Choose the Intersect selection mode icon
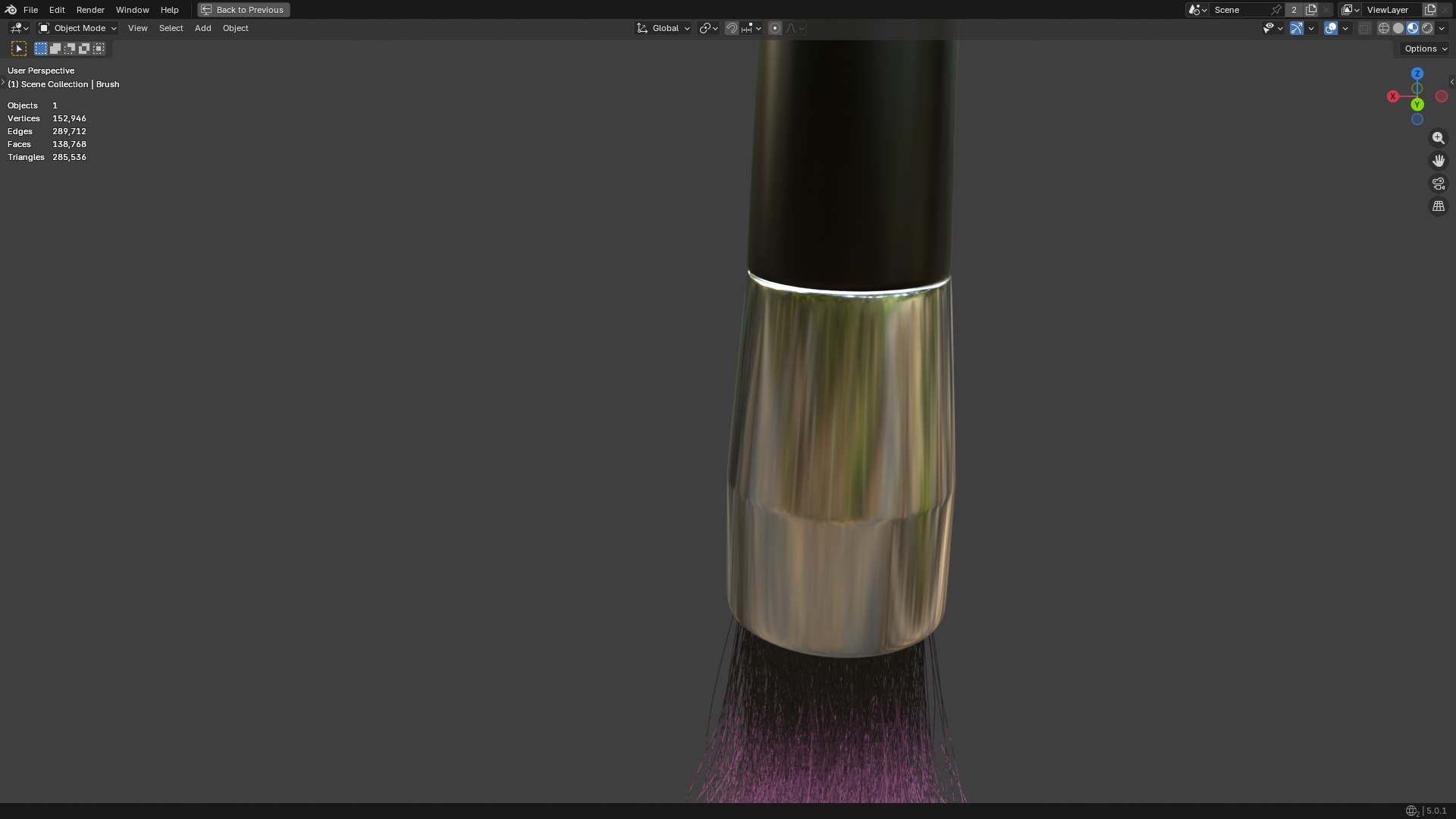Screen dimensions: 1456x819 coord(99,49)
